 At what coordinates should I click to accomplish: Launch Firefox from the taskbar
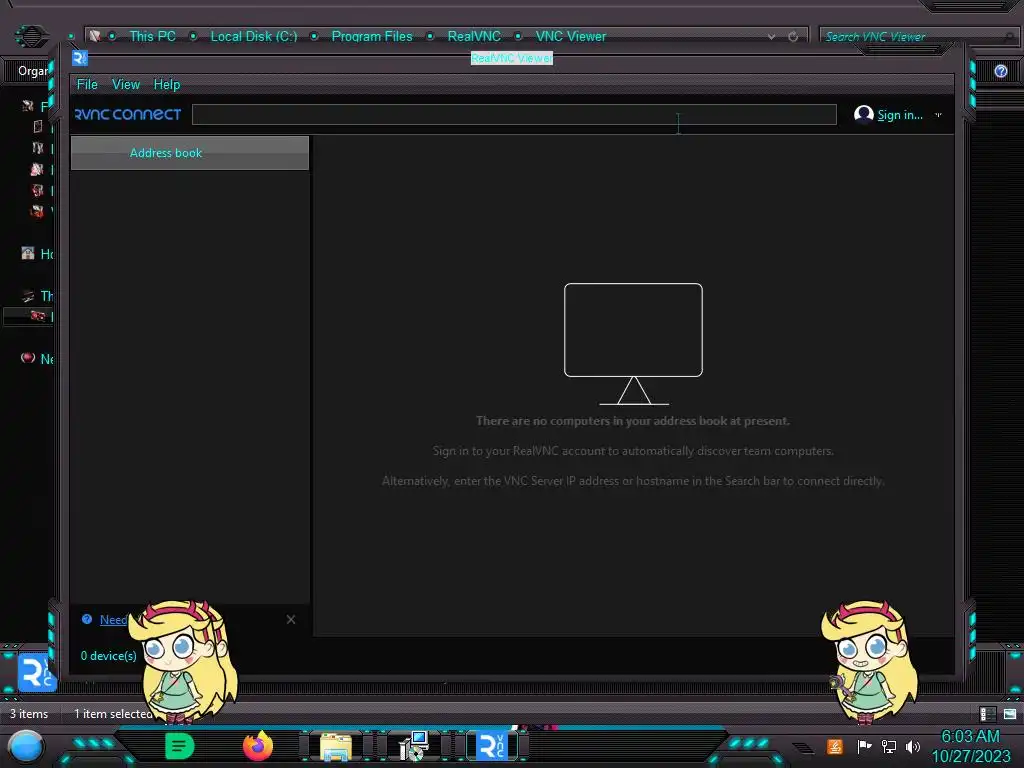(x=258, y=746)
